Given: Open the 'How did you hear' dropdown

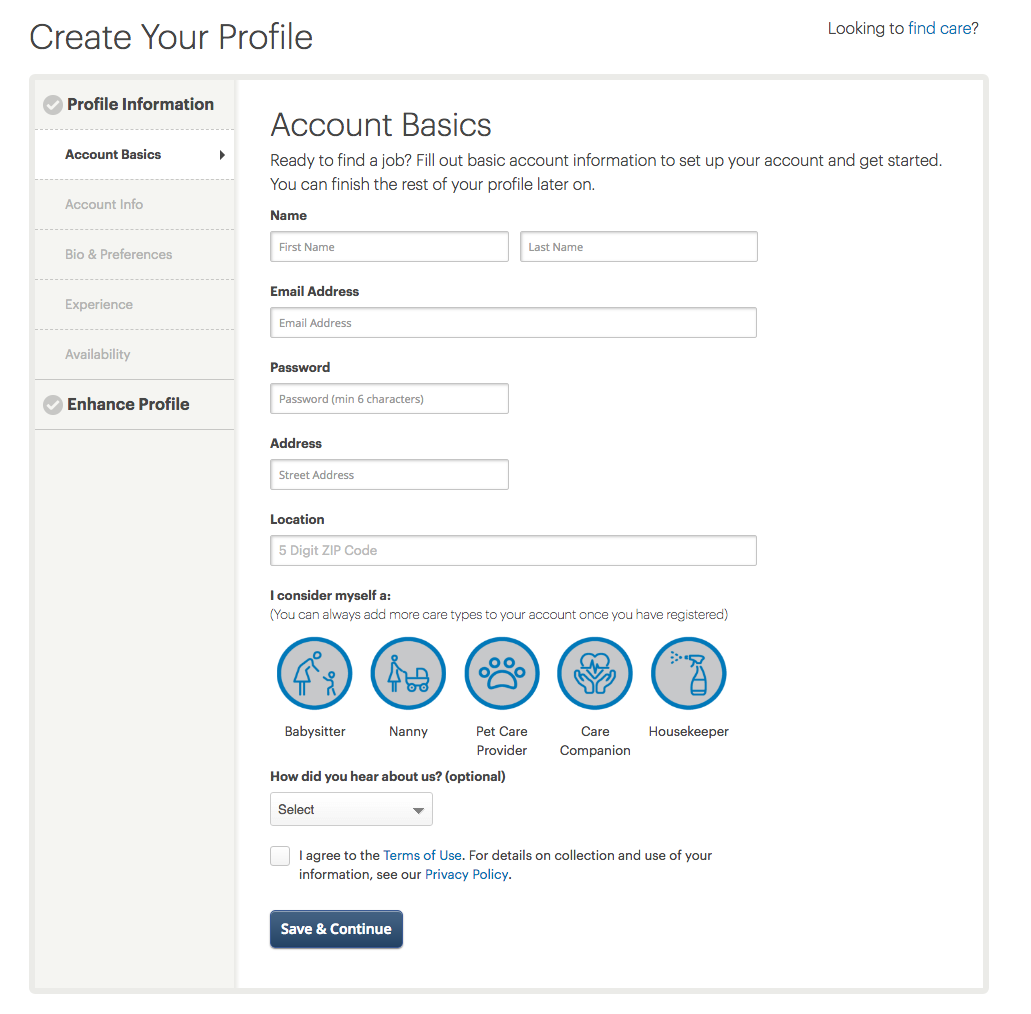Looking at the screenshot, I should tap(351, 810).
